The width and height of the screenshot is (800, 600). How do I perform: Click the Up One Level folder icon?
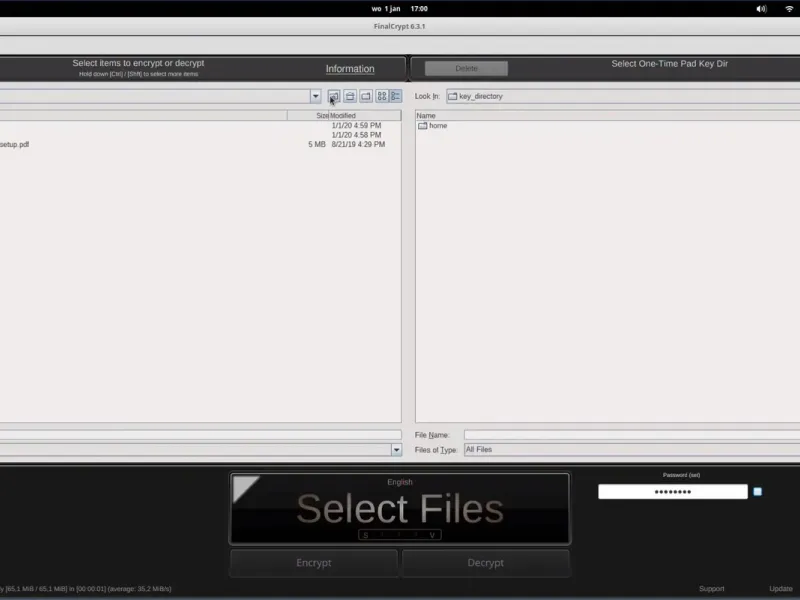pyautogui.click(x=334, y=96)
